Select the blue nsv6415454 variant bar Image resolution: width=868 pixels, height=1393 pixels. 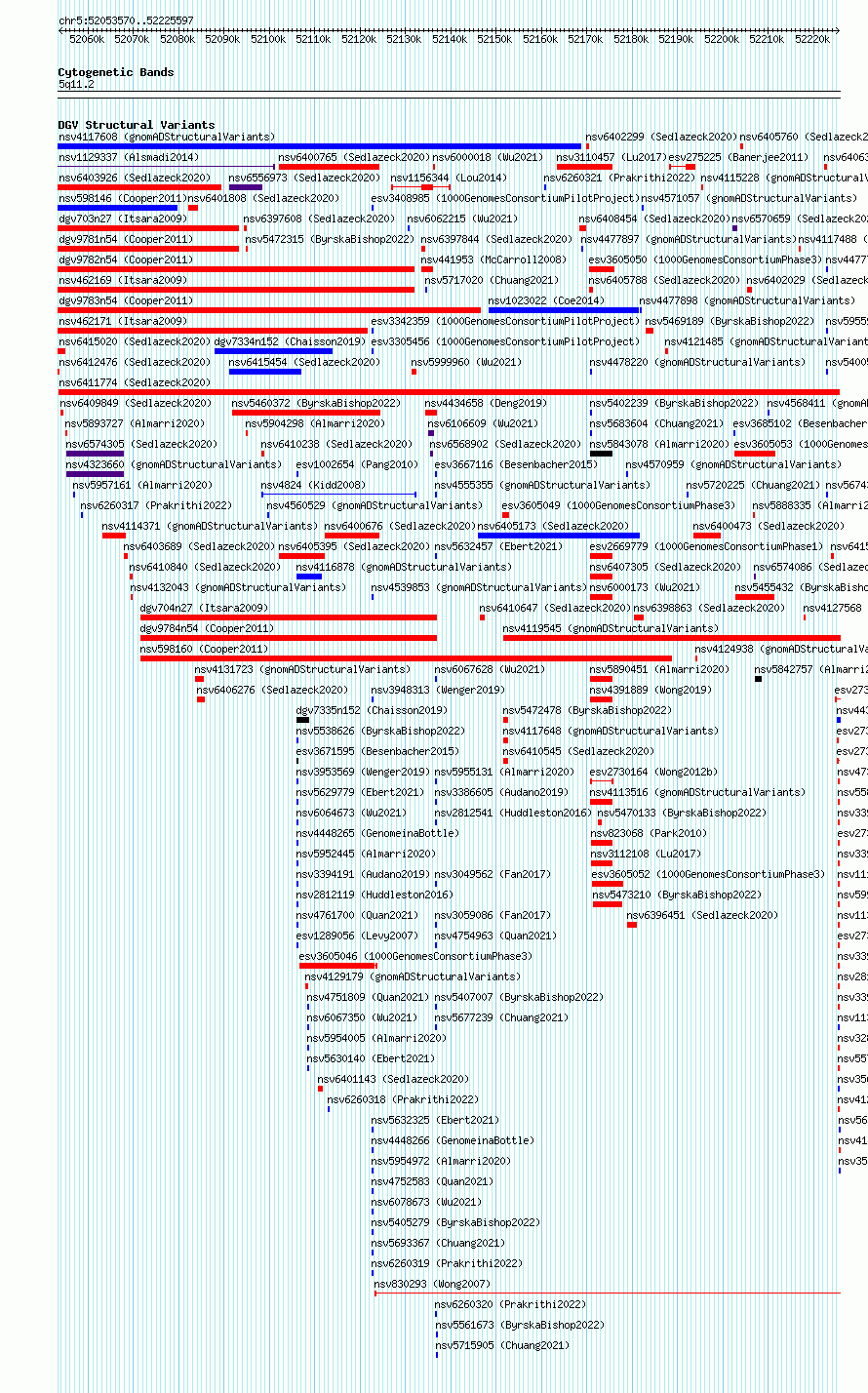tap(265, 372)
